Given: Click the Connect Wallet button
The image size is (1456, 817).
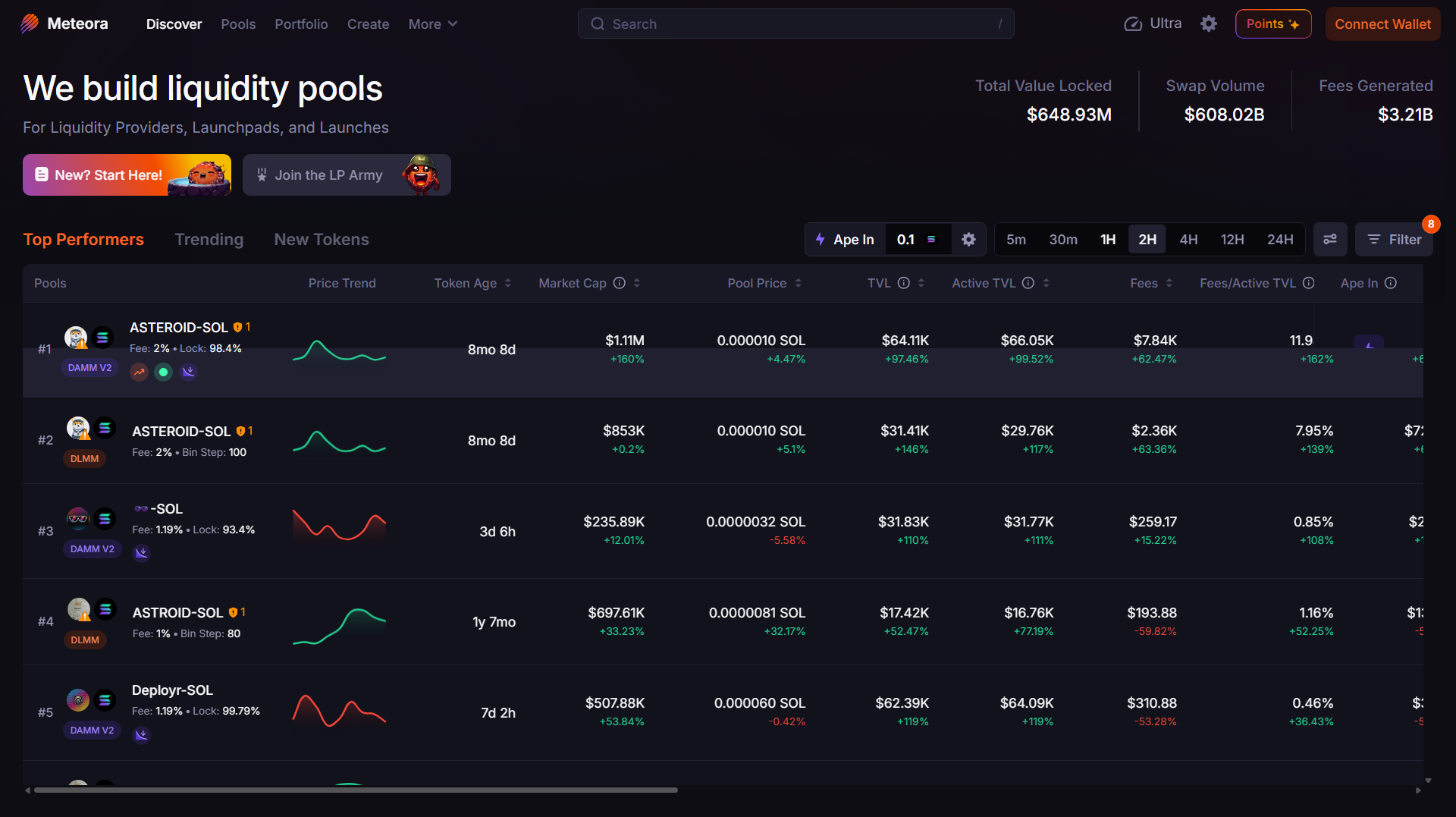Looking at the screenshot, I should point(1382,24).
